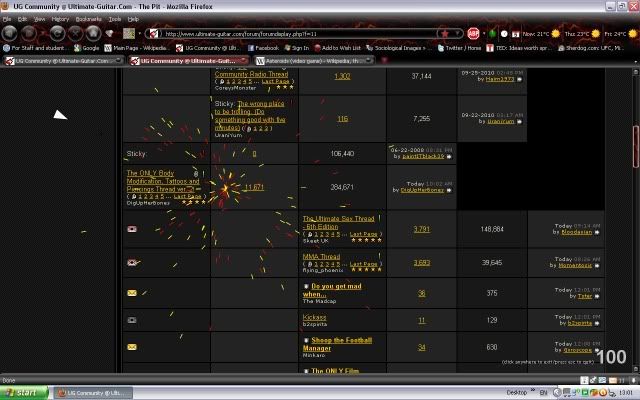Go back with the browser Back button
Screen dimensions: 640x400
point(9,33)
